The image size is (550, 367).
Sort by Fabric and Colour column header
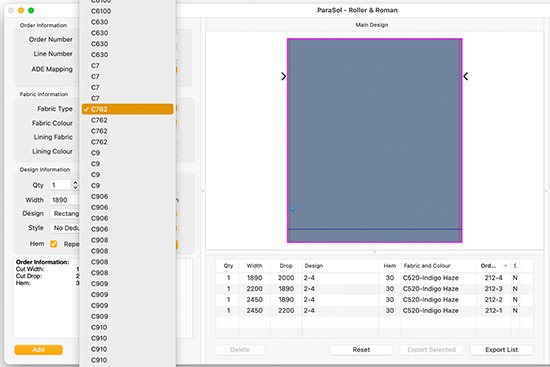(x=438, y=266)
